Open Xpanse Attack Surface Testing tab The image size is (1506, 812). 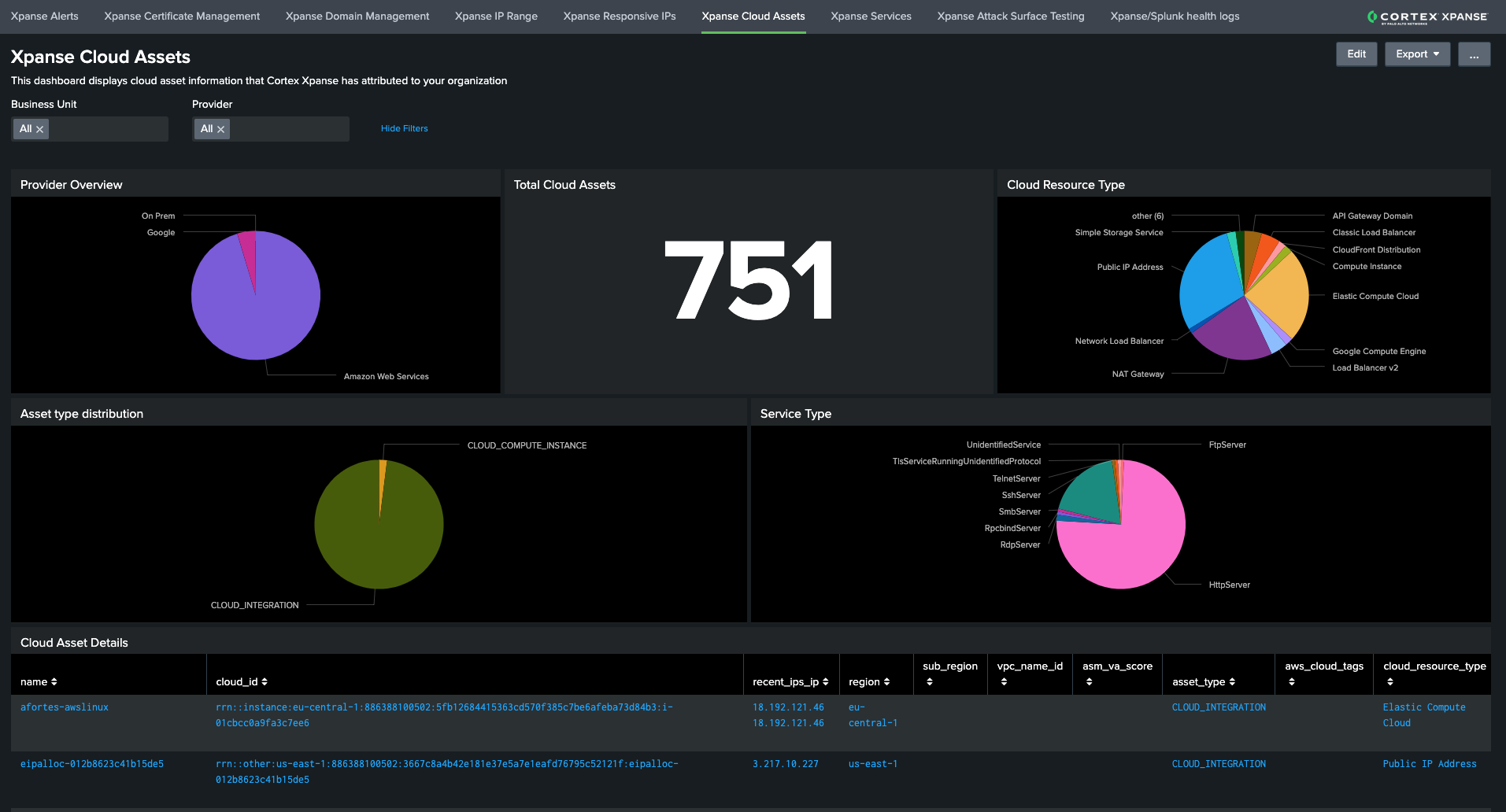pos(1011,16)
